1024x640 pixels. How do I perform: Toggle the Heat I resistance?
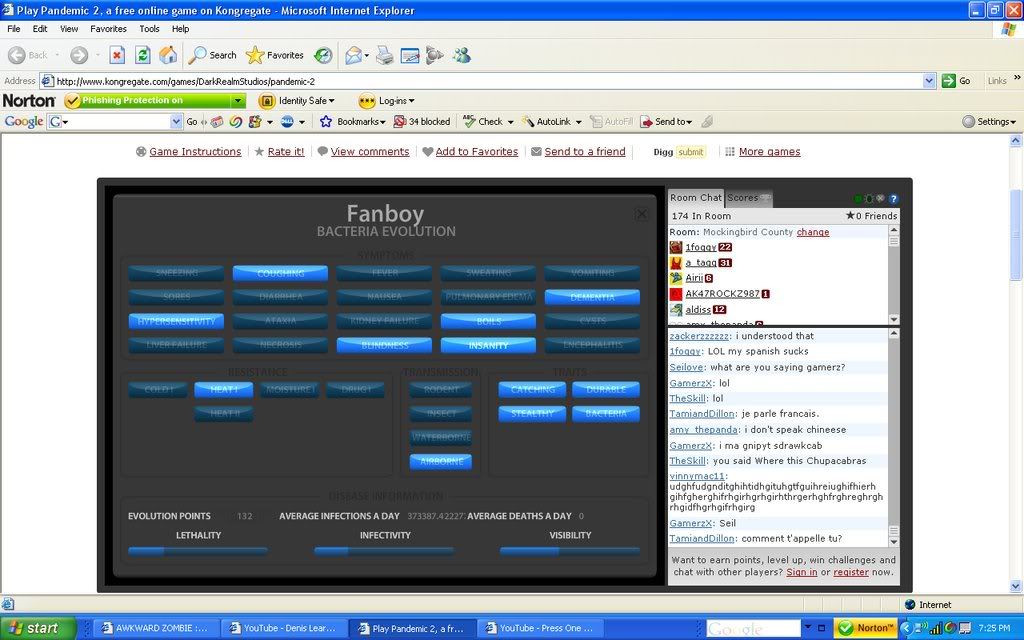[224, 390]
